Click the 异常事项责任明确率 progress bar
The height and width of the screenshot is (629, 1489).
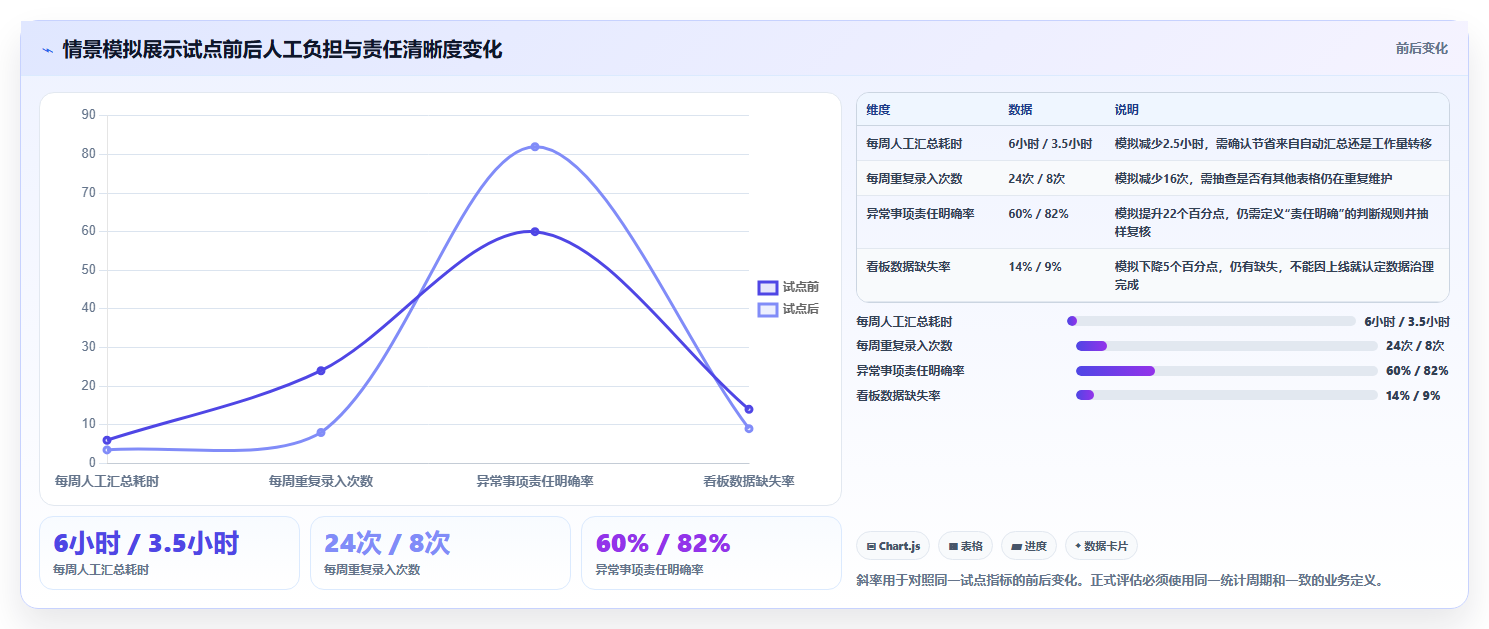(x=1226, y=371)
